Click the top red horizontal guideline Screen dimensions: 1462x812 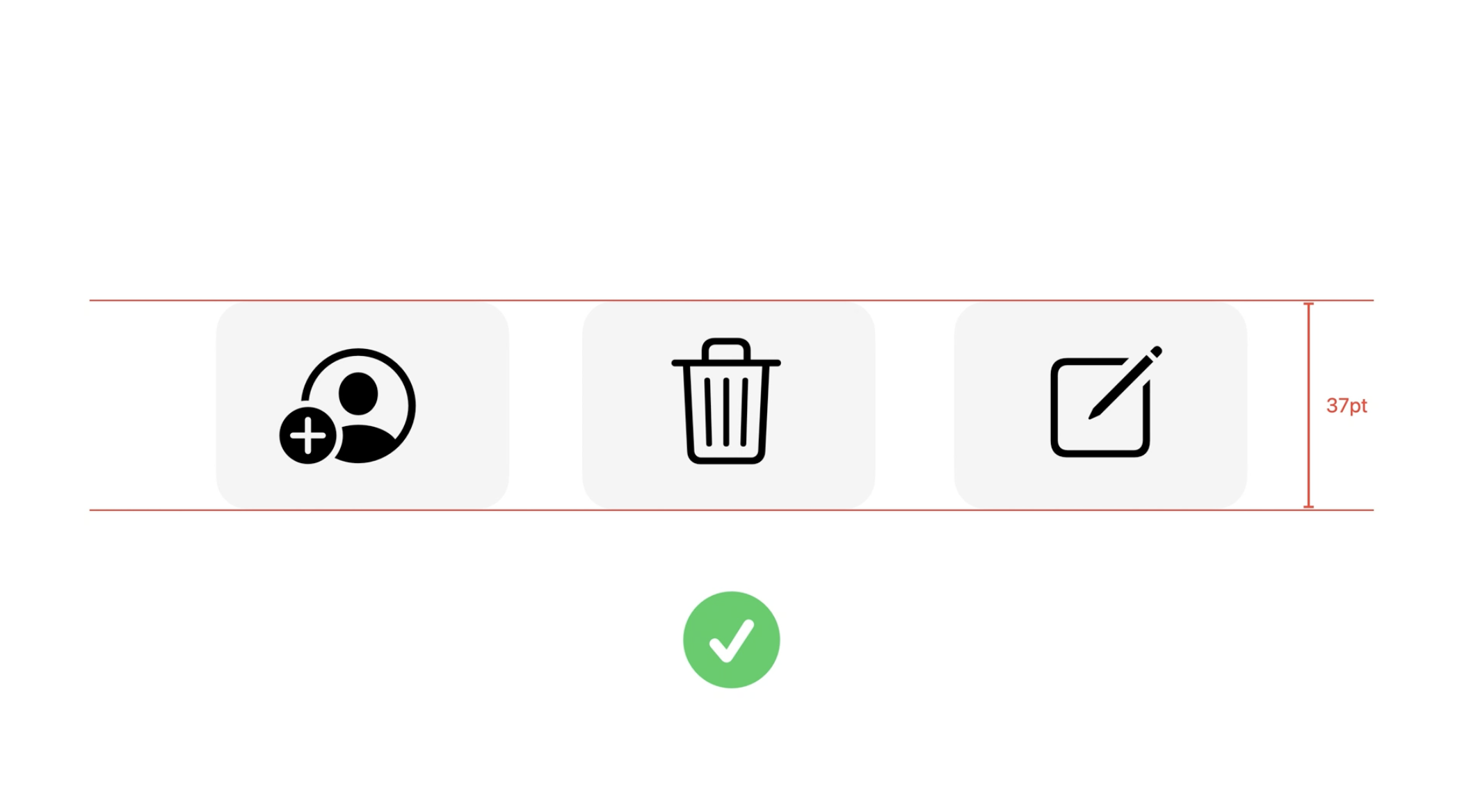pyautogui.click(x=731, y=300)
